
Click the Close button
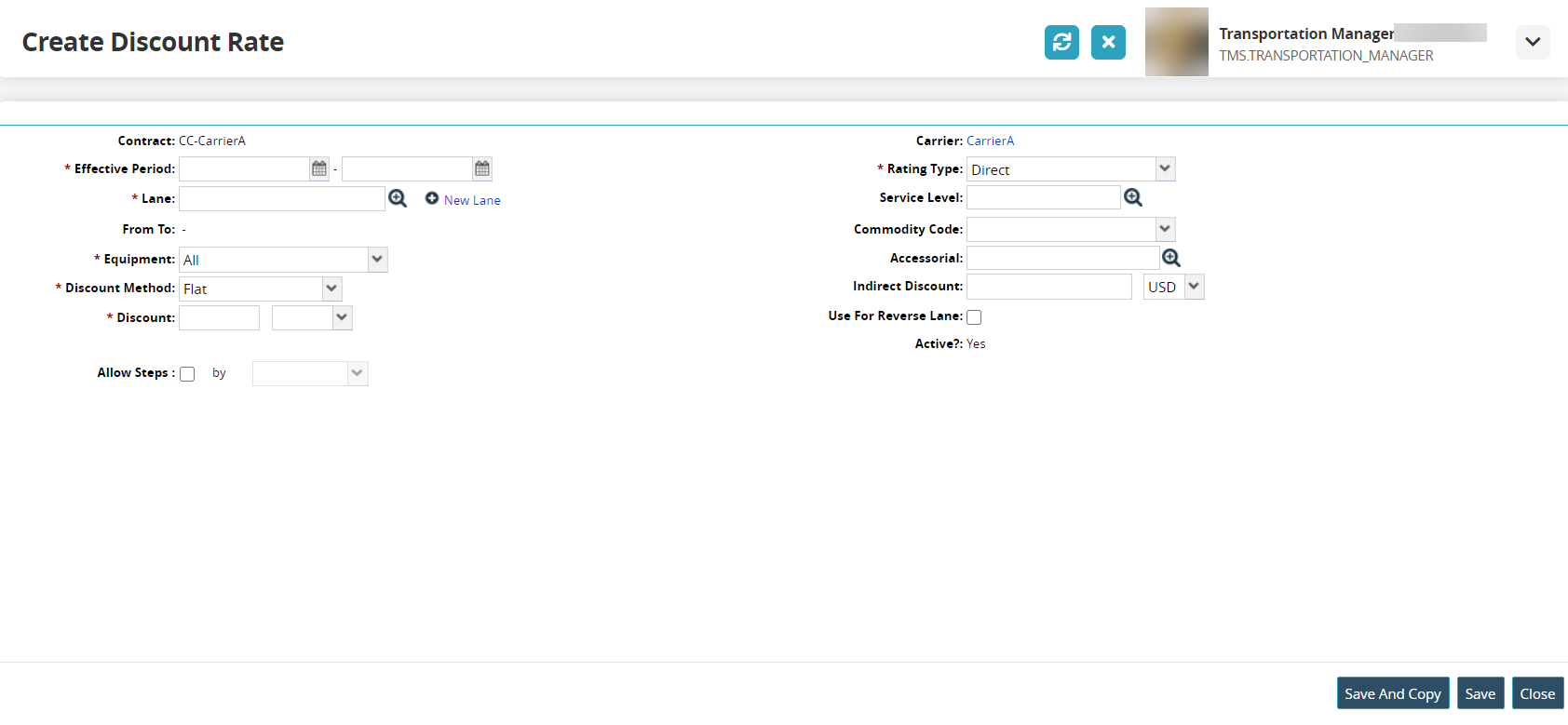pyautogui.click(x=1537, y=693)
